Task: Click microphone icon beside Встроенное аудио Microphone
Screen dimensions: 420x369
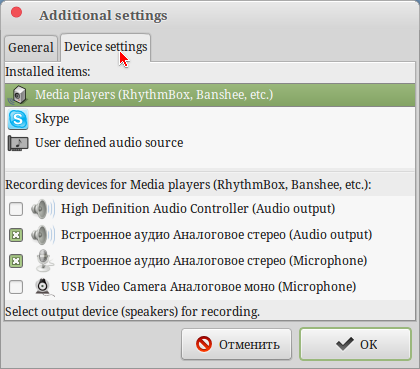Action: (44, 261)
